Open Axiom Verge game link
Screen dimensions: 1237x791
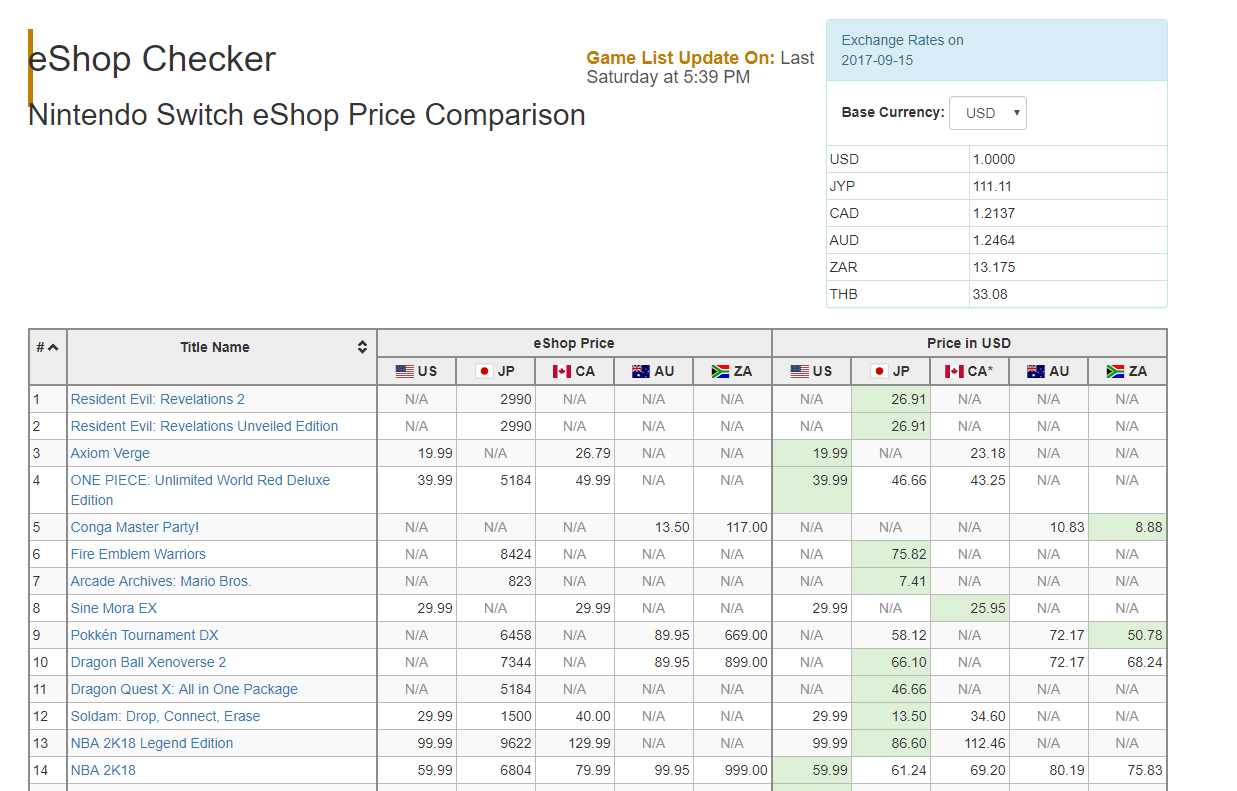tap(110, 453)
